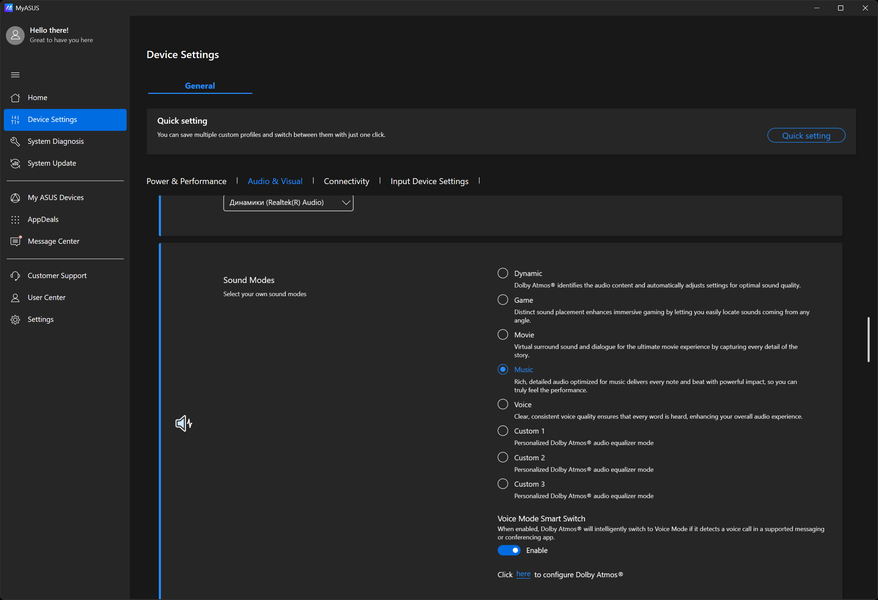
Task: Open My ASUS Devices icon
Action: (x=15, y=198)
